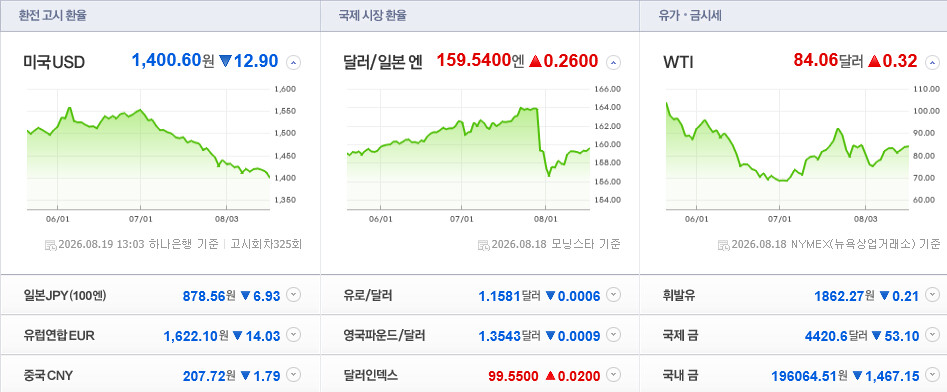Expand the 유럽연합 EUR row
This screenshot has height=392, width=947.
tap(293, 335)
